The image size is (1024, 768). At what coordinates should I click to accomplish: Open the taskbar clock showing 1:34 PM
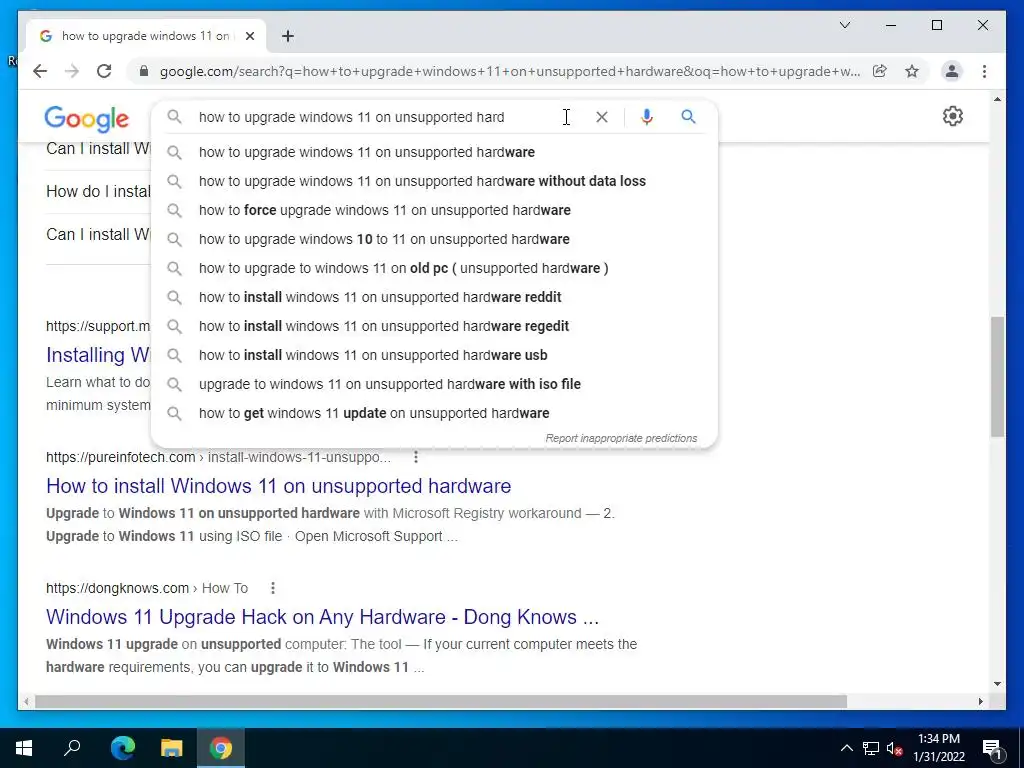tap(939, 748)
